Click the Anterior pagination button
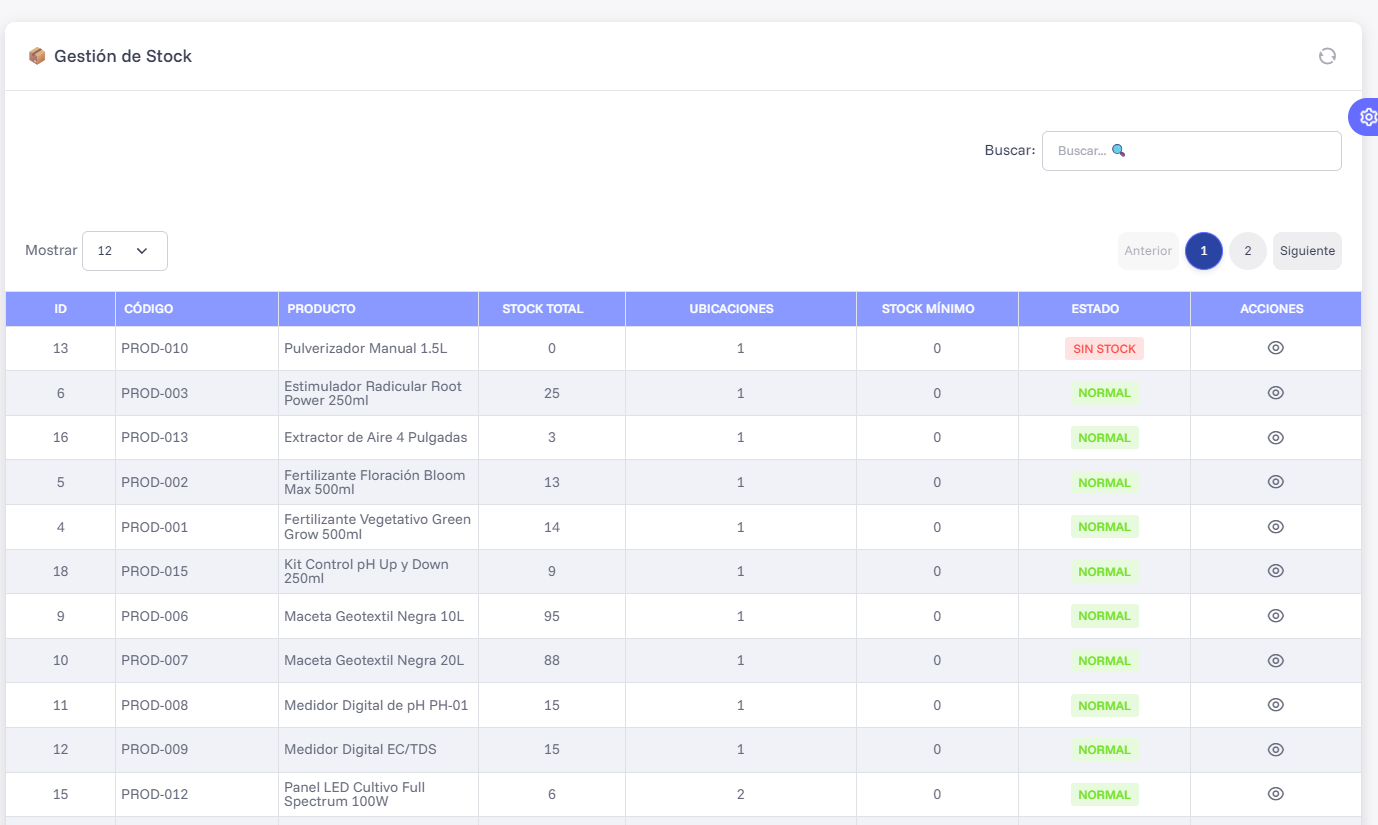1378x825 pixels. [x=1148, y=251]
